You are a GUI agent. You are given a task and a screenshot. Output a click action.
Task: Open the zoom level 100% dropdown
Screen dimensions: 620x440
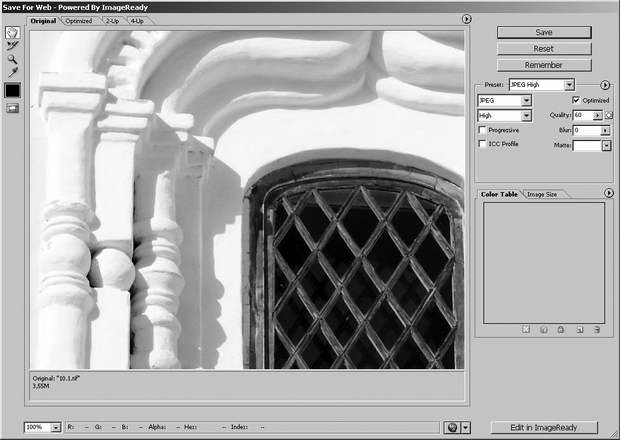pos(43,427)
